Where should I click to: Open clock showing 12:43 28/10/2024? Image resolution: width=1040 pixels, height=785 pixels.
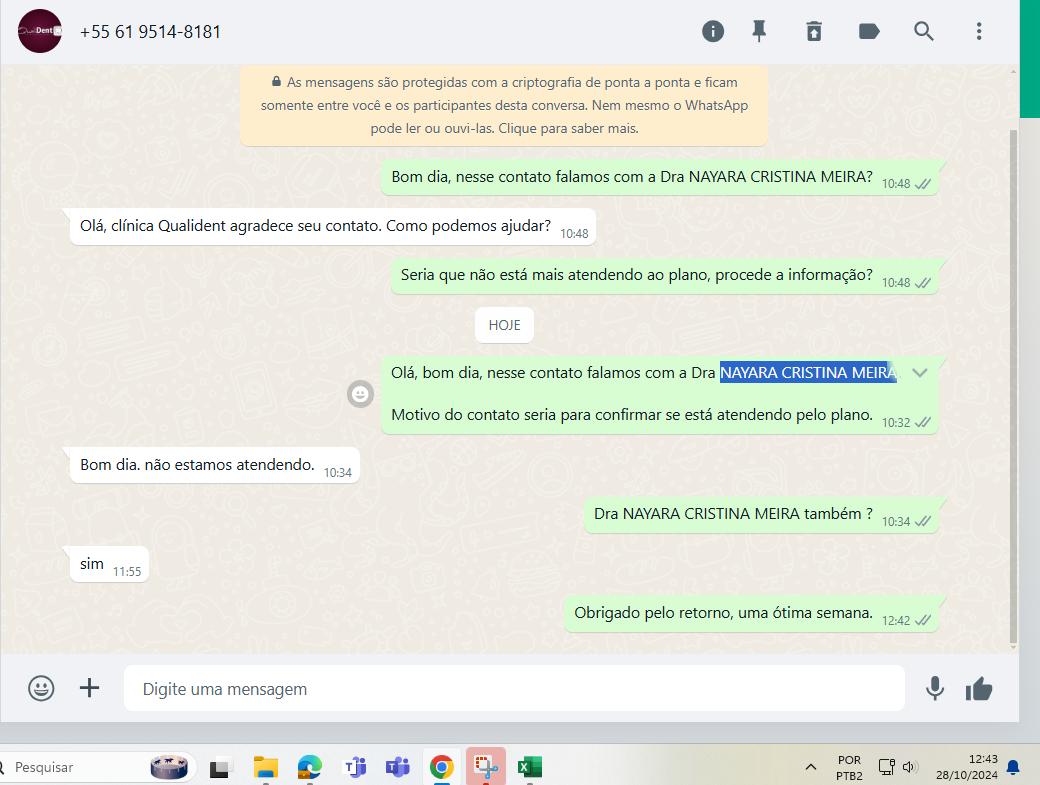pyautogui.click(x=967, y=767)
